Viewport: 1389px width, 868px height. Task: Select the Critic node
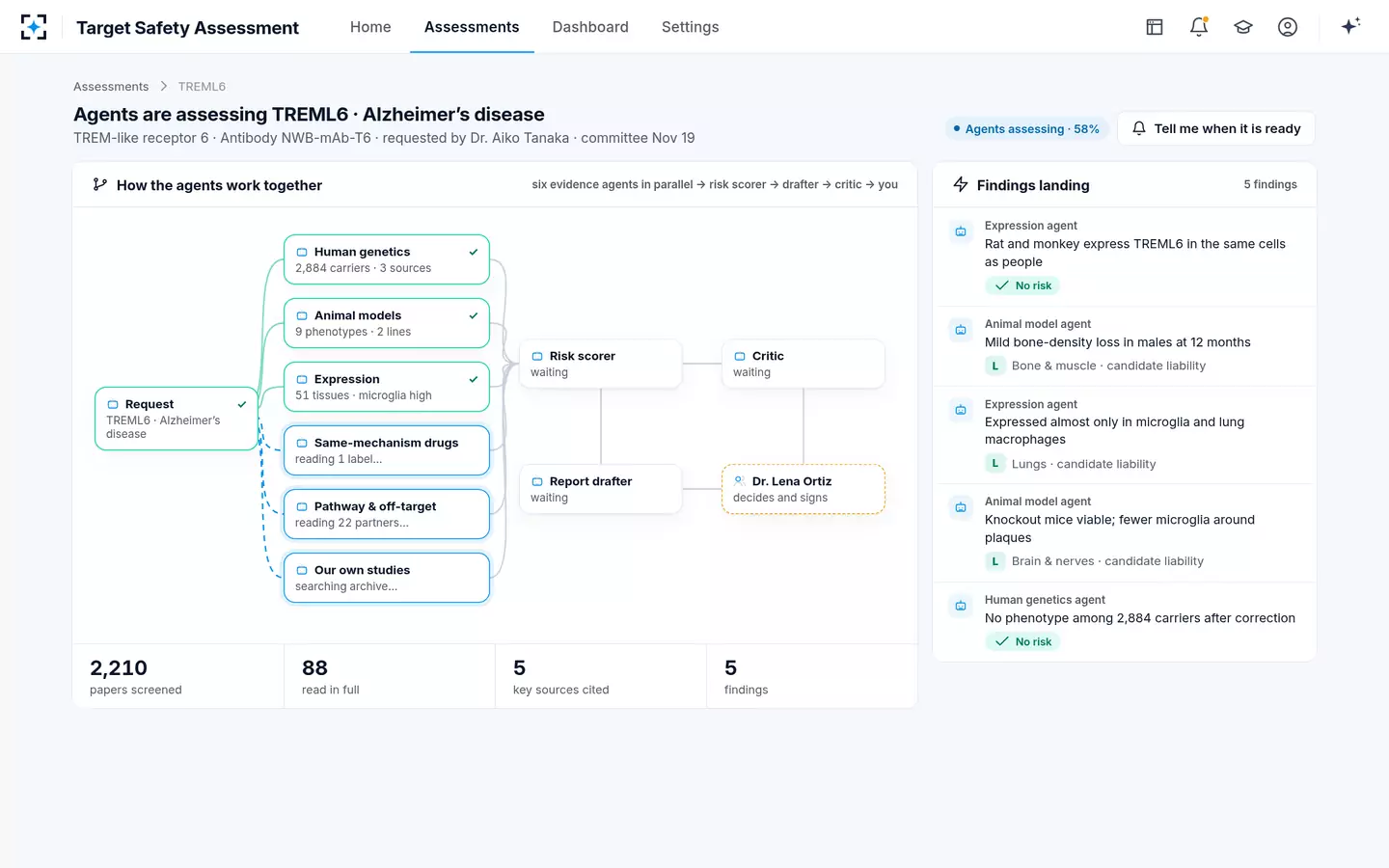(x=803, y=364)
